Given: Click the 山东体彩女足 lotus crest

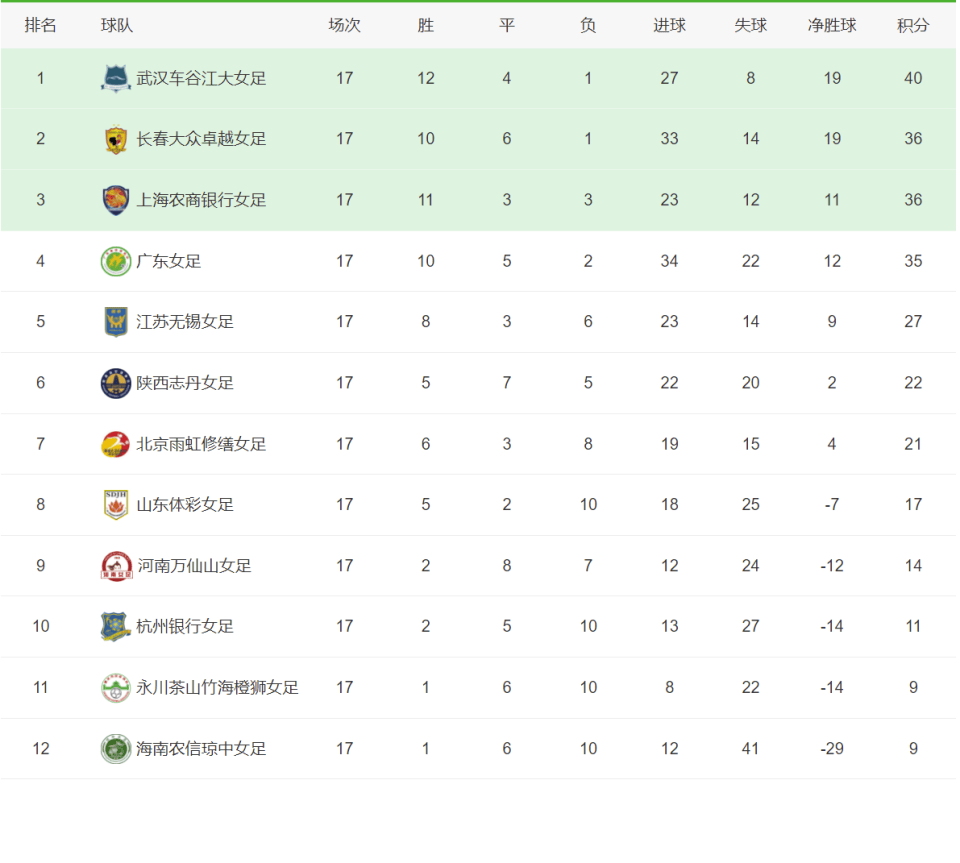Looking at the screenshot, I should (x=116, y=505).
